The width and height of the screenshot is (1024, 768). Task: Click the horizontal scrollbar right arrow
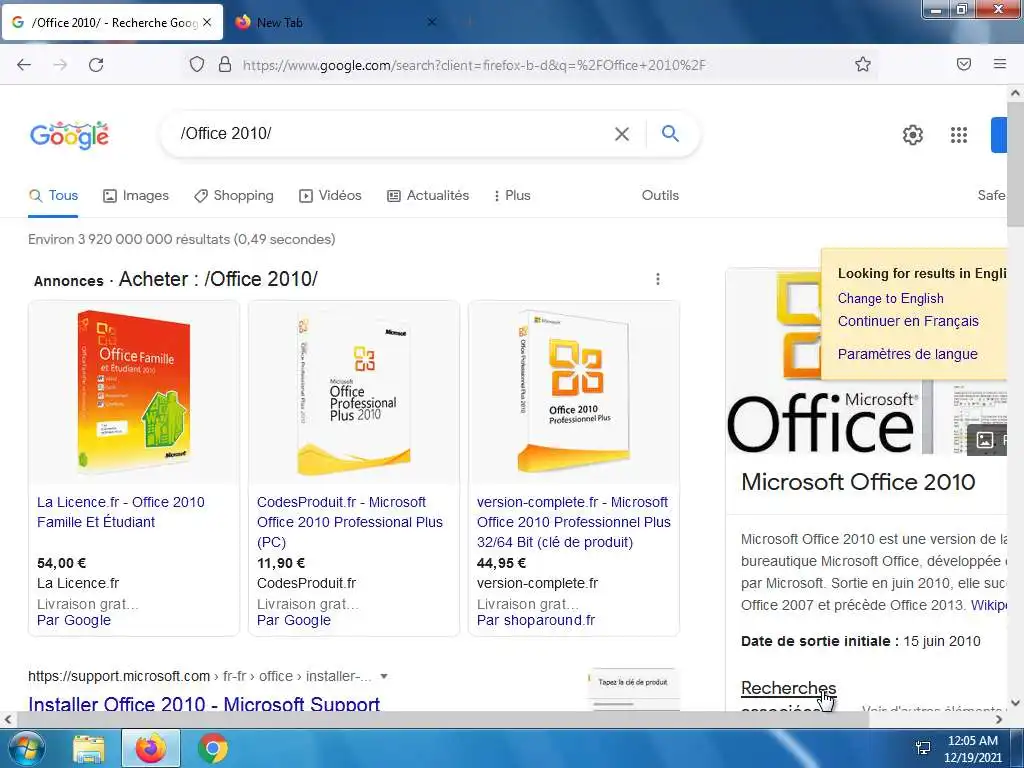coord(999,720)
